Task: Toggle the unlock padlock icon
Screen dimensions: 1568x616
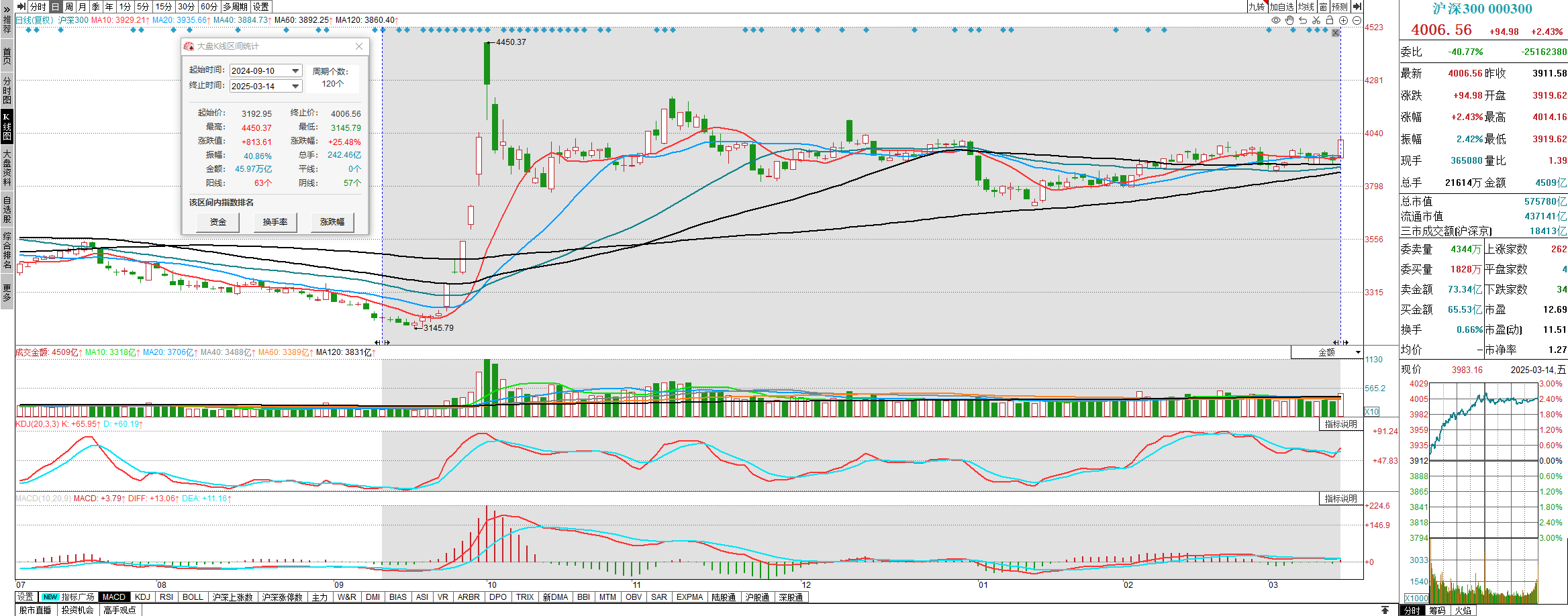Action: click(x=1330, y=20)
